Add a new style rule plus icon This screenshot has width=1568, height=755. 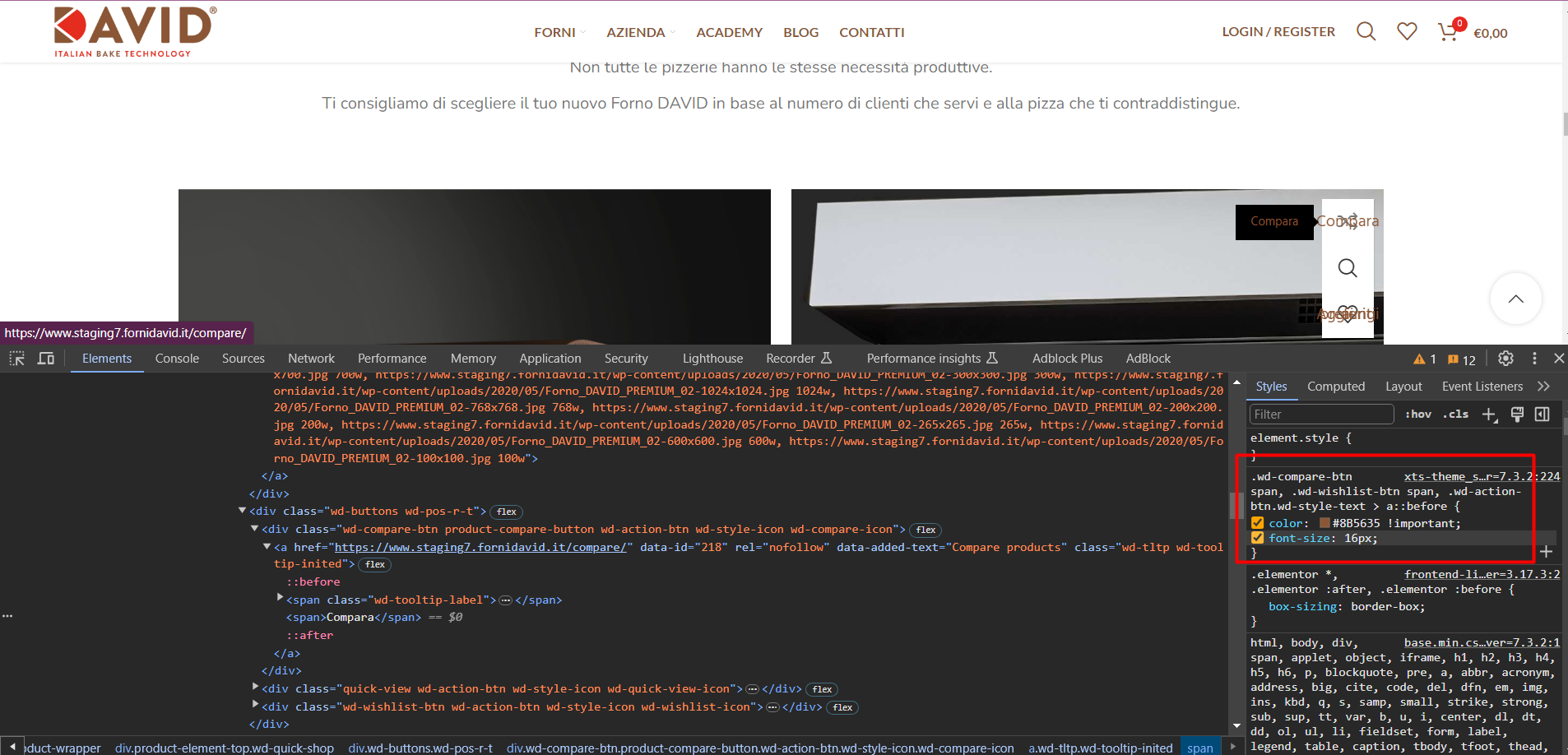[1490, 415]
